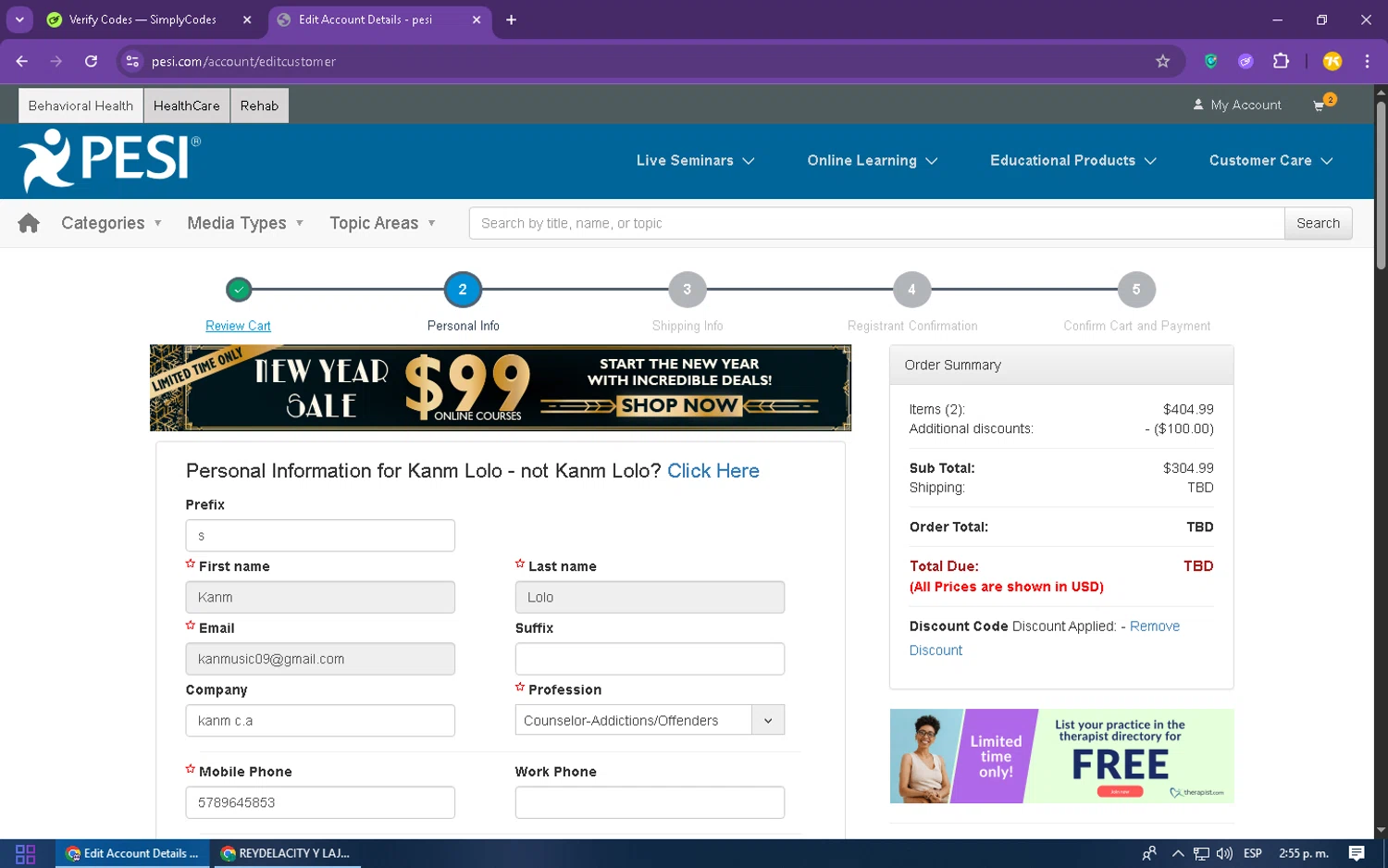This screenshot has width=1388, height=868.
Task: Open the browser Extensions puzzle icon
Action: click(1281, 61)
